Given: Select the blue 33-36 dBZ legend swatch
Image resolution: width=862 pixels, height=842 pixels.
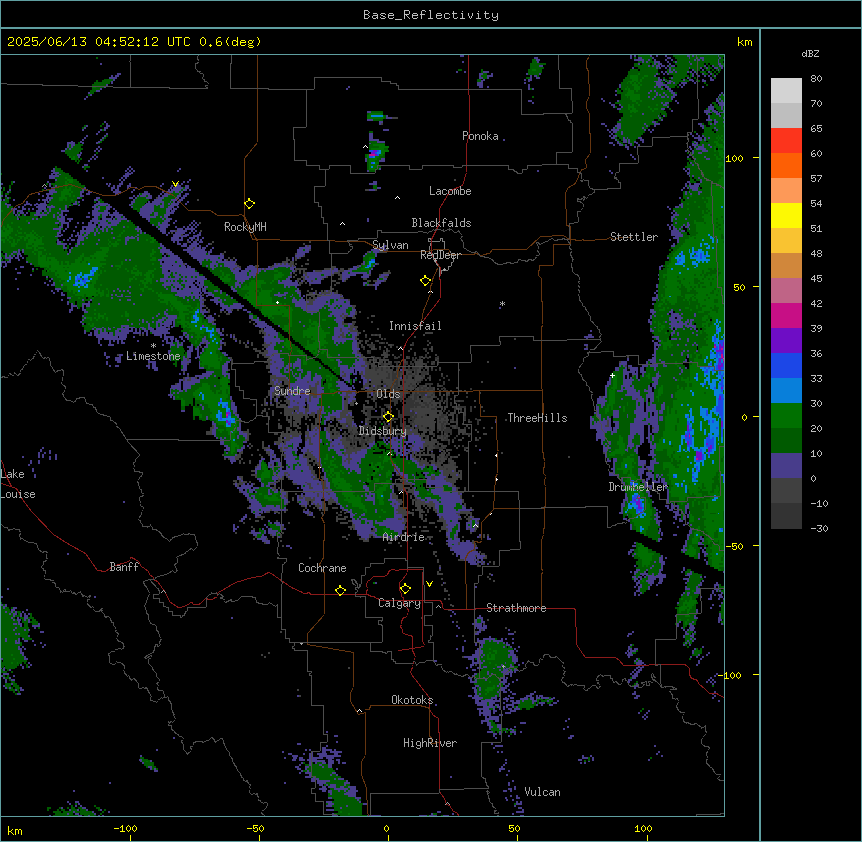Looking at the screenshot, I should click(x=786, y=365).
